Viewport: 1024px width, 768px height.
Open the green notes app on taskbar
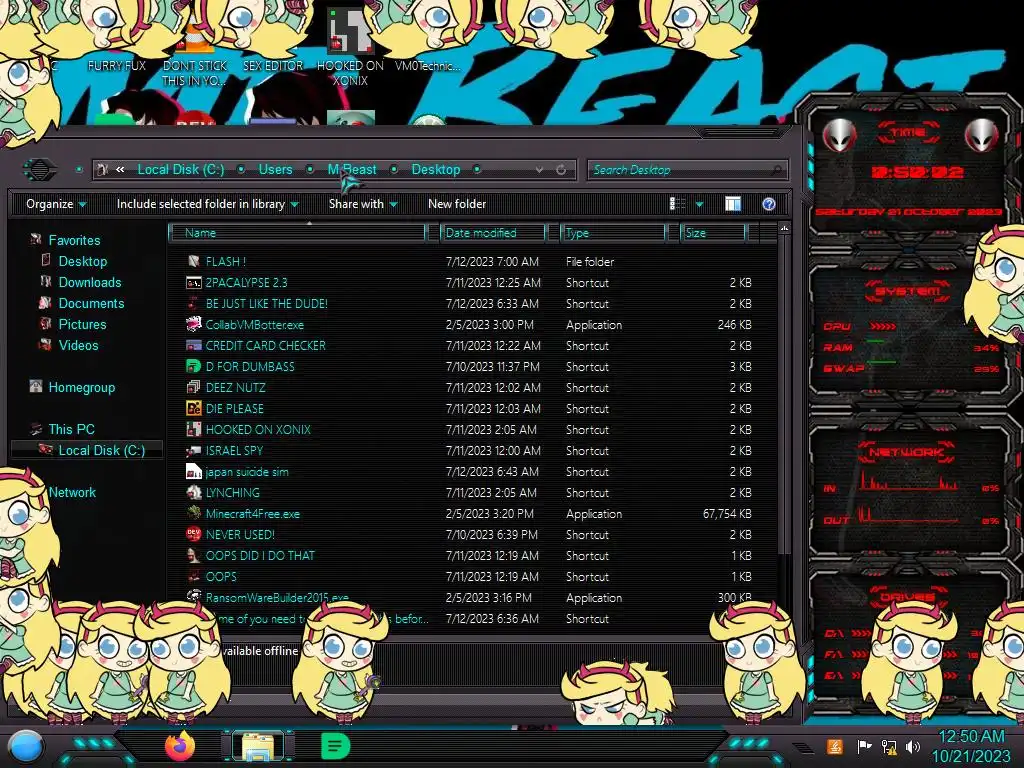point(335,746)
